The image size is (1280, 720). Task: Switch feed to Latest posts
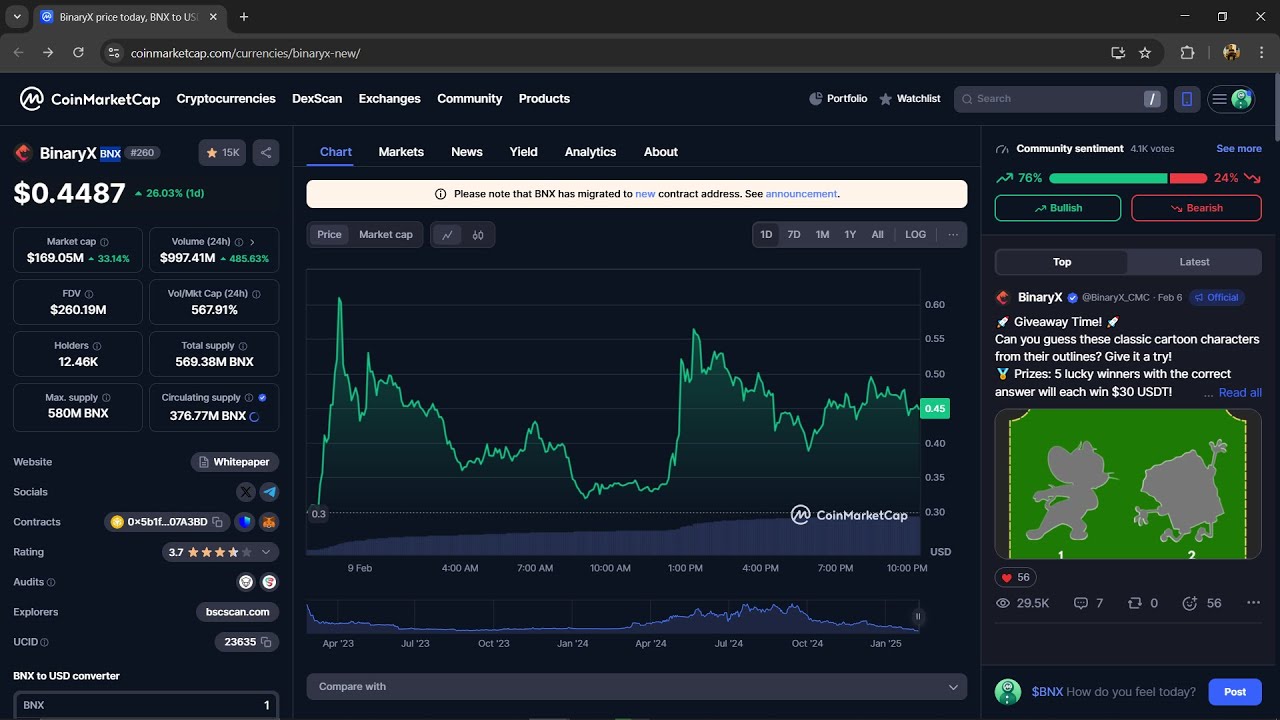tap(1194, 262)
